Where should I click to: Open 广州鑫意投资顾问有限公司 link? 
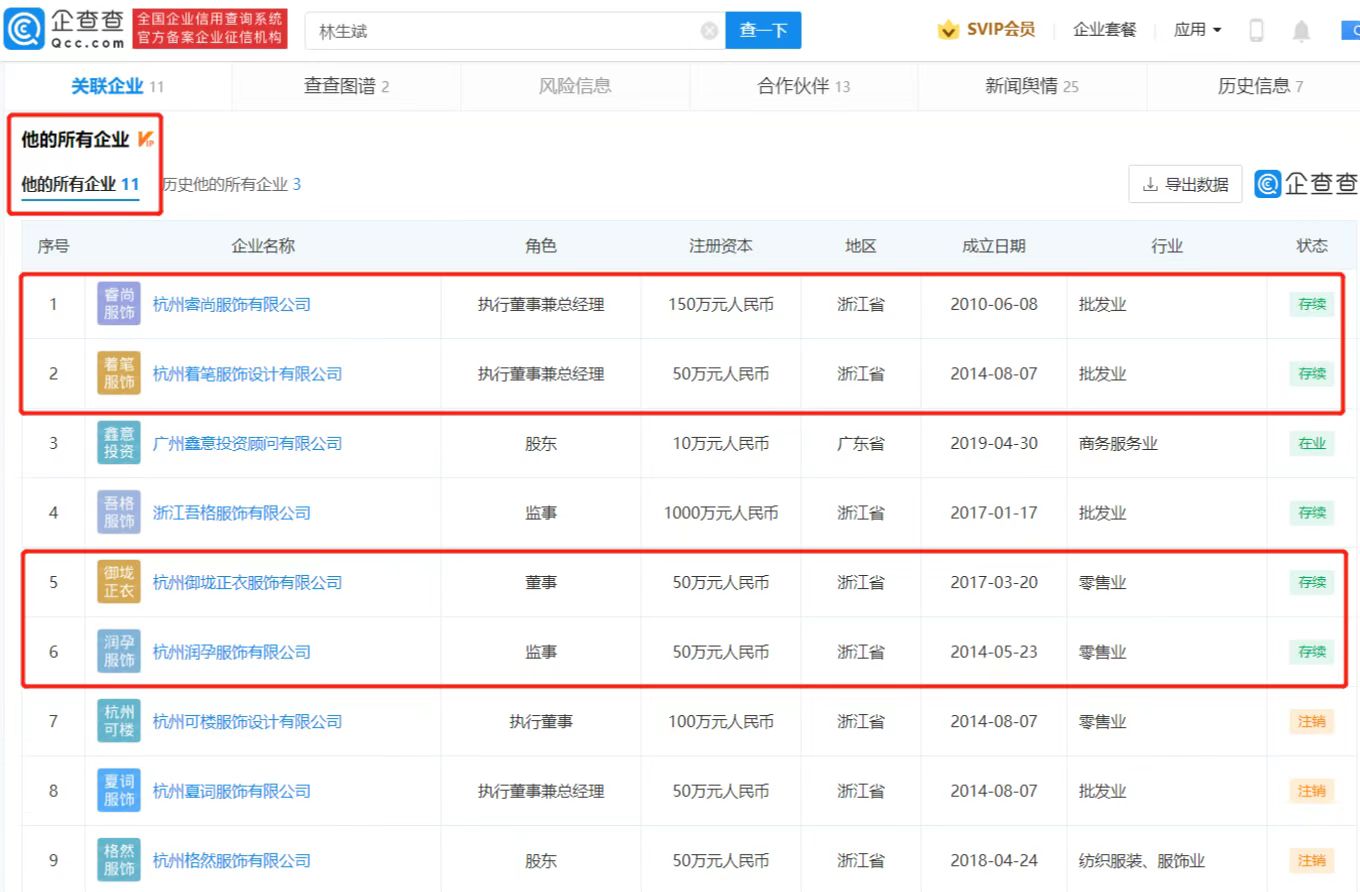pyautogui.click(x=247, y=443)
